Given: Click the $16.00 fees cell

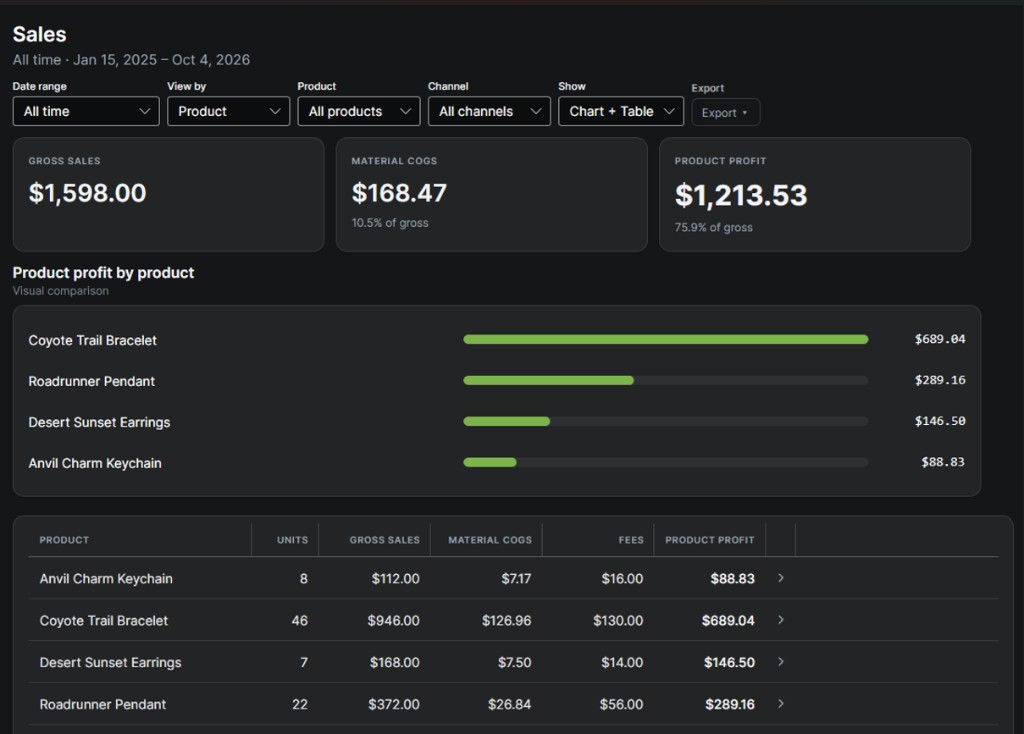Looking at the screenshot, I should click(622, 579).
